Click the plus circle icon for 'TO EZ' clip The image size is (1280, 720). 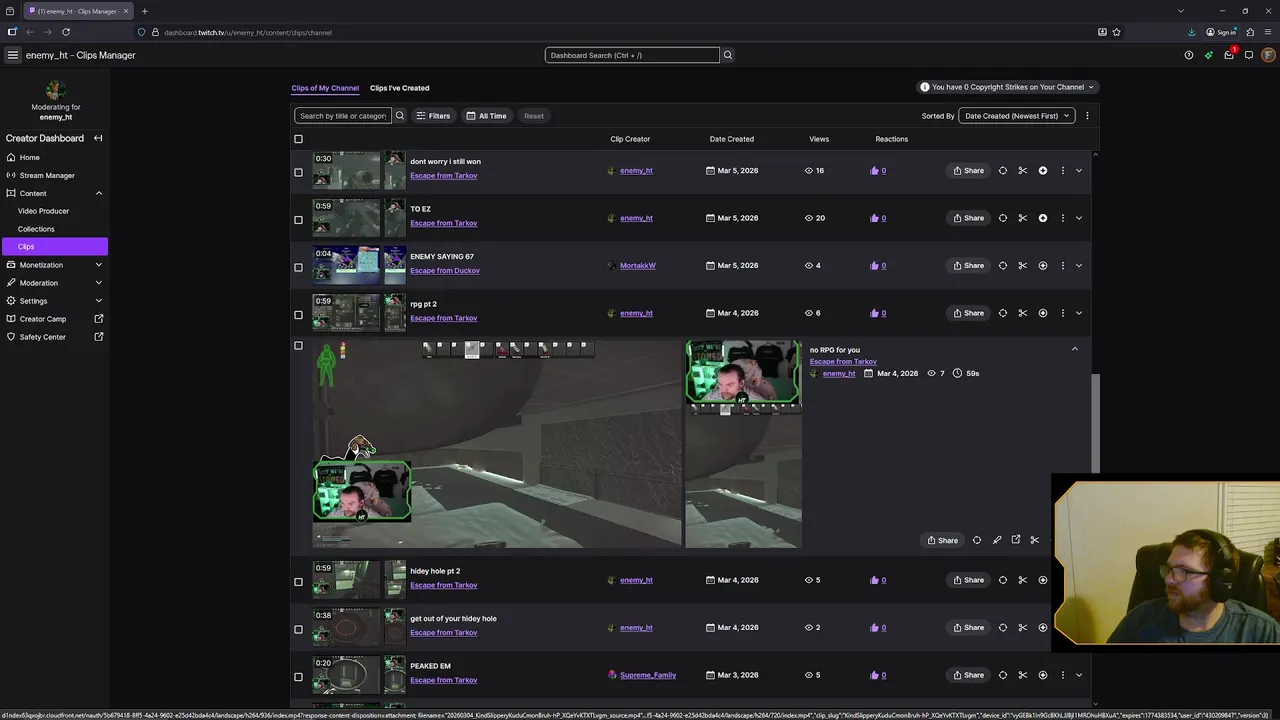click(x=1043, y=218)
